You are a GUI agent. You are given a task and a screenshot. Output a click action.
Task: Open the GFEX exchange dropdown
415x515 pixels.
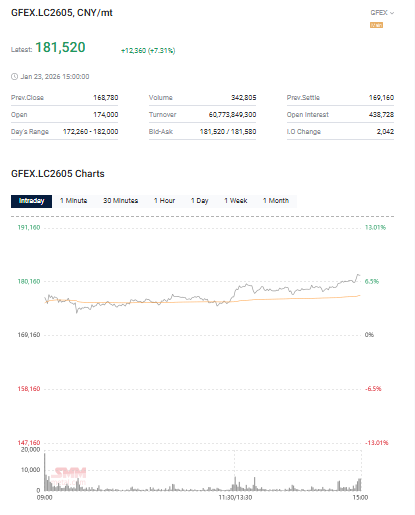click(x=382, y=13)
